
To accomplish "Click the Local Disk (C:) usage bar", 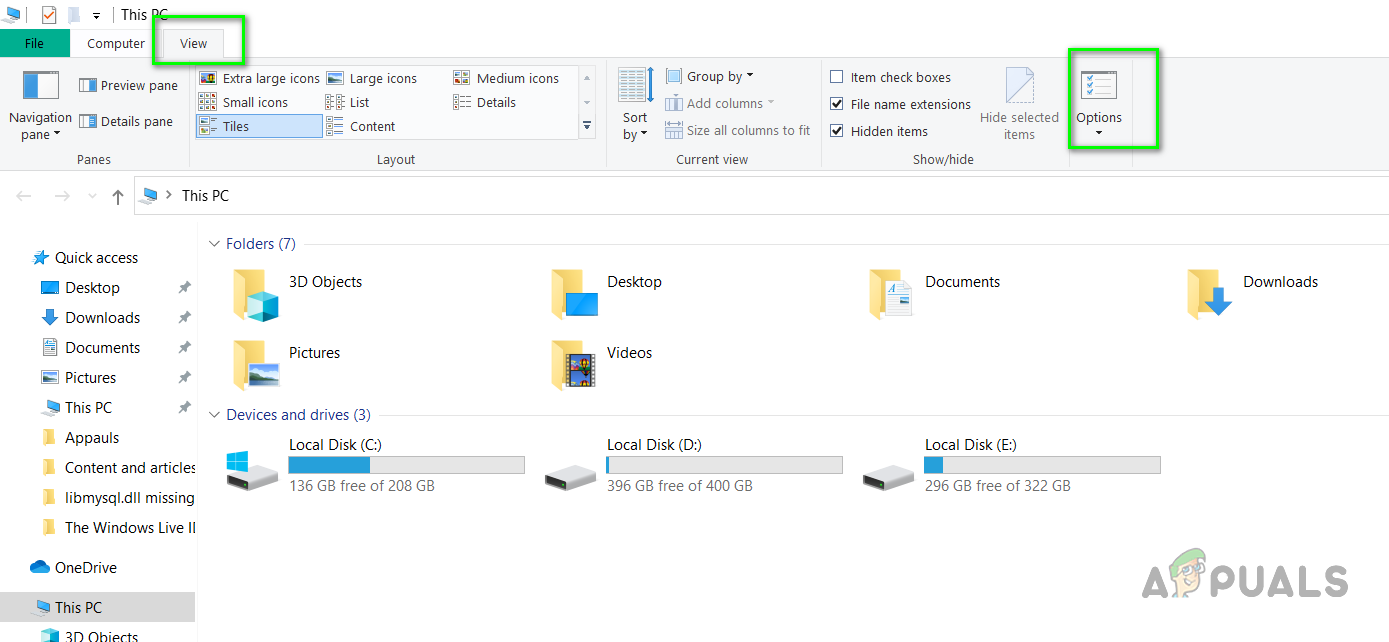I will coord(406,465).
